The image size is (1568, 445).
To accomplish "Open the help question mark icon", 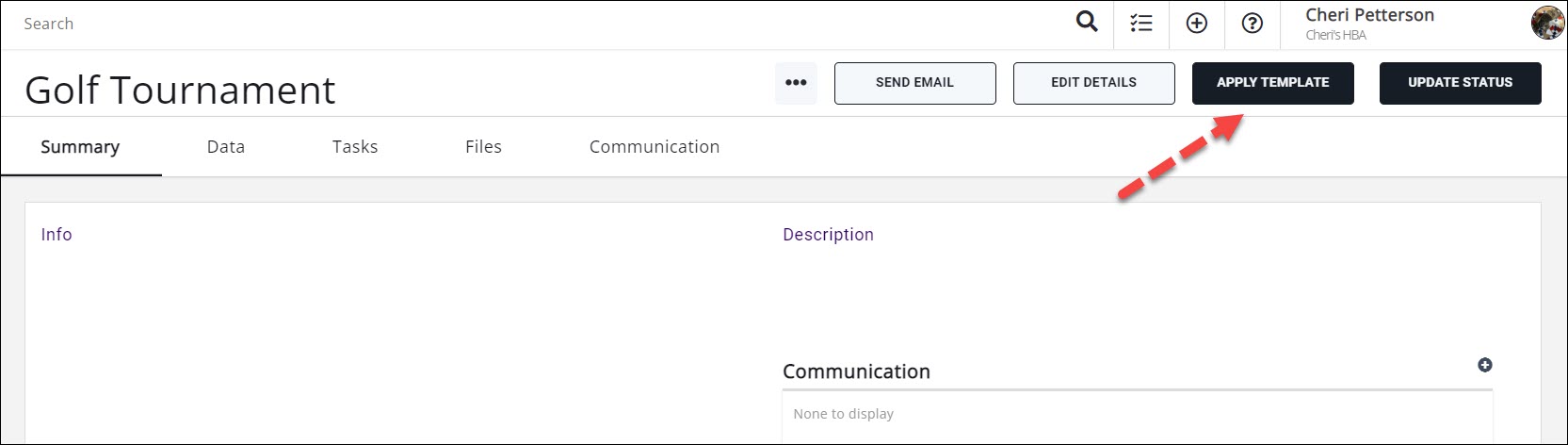I will coord(1253,24).
